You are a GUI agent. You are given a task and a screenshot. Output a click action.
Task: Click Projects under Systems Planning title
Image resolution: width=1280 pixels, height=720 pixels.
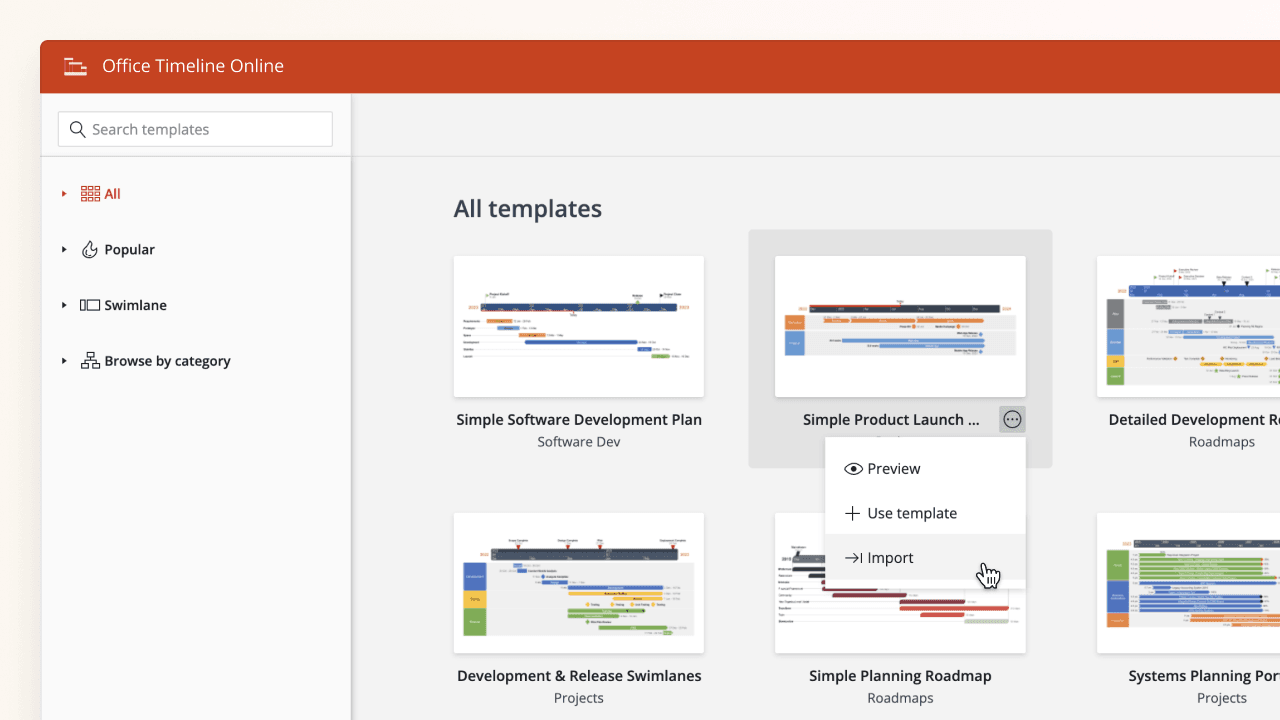(x=1222, y=698)
